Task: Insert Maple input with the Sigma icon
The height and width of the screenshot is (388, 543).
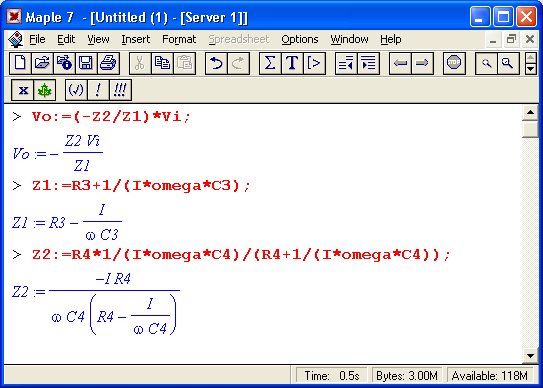Action: pos(270,63)
